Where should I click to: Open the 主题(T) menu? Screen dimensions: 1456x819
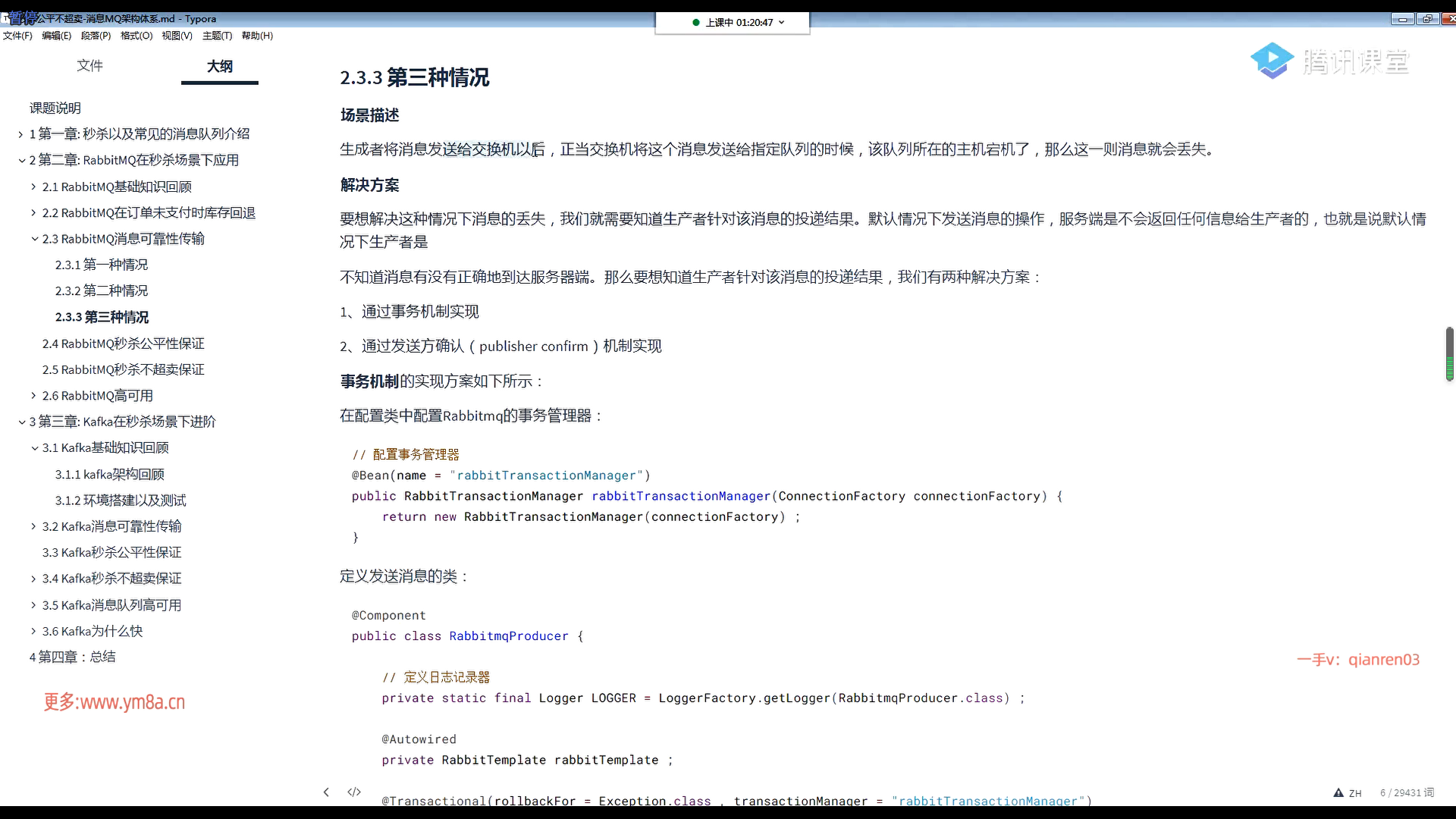(217, 36)
